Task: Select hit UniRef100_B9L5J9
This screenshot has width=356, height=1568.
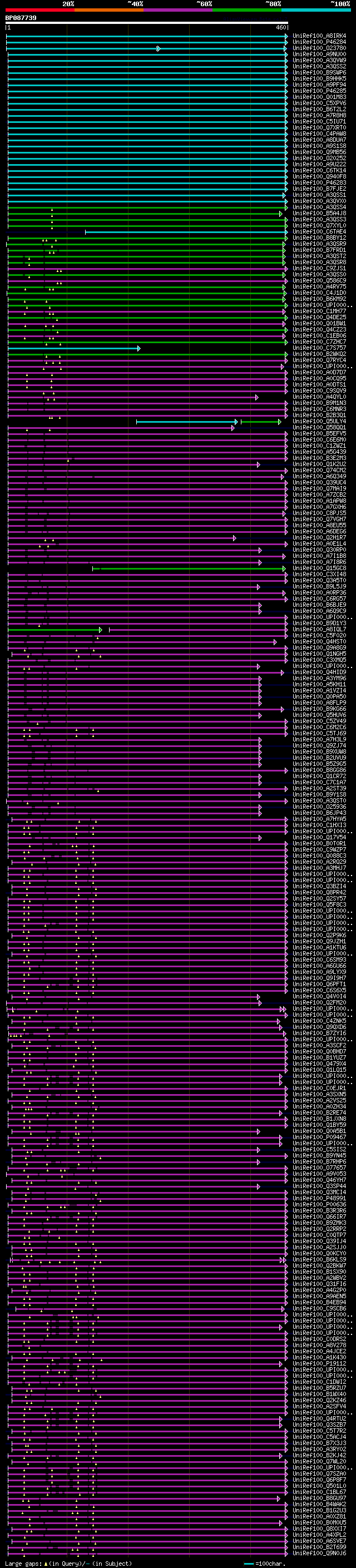Action: [x=319, y=587]
